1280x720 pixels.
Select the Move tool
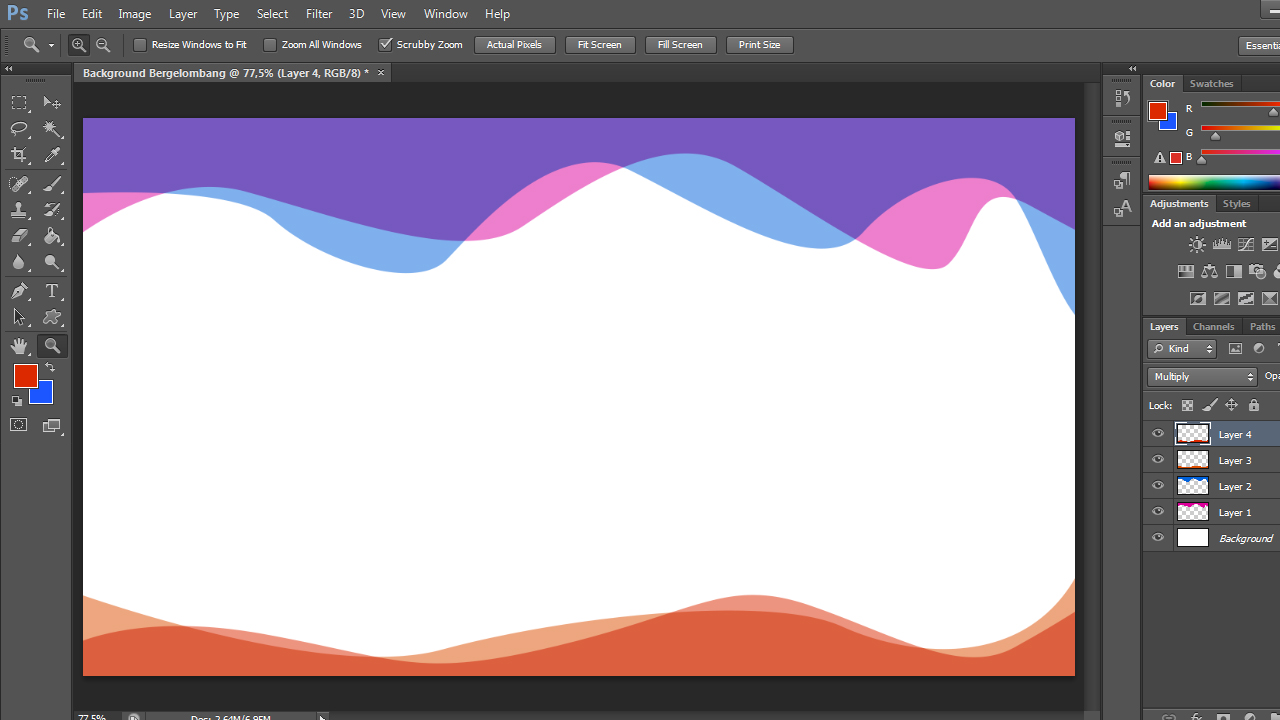click(52, 102)
